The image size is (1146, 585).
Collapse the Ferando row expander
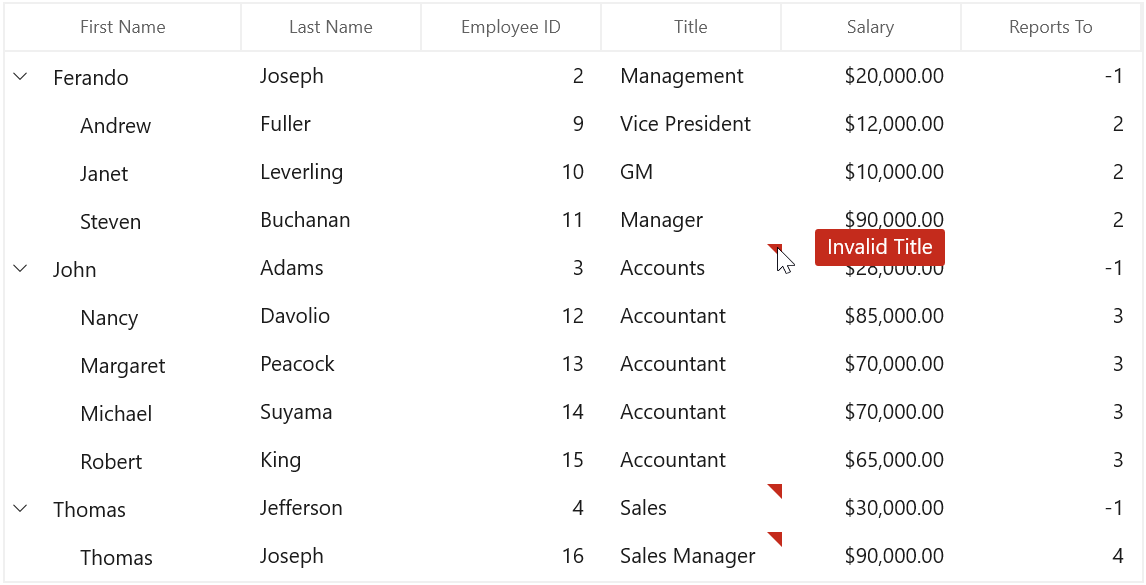pos(20,76)
